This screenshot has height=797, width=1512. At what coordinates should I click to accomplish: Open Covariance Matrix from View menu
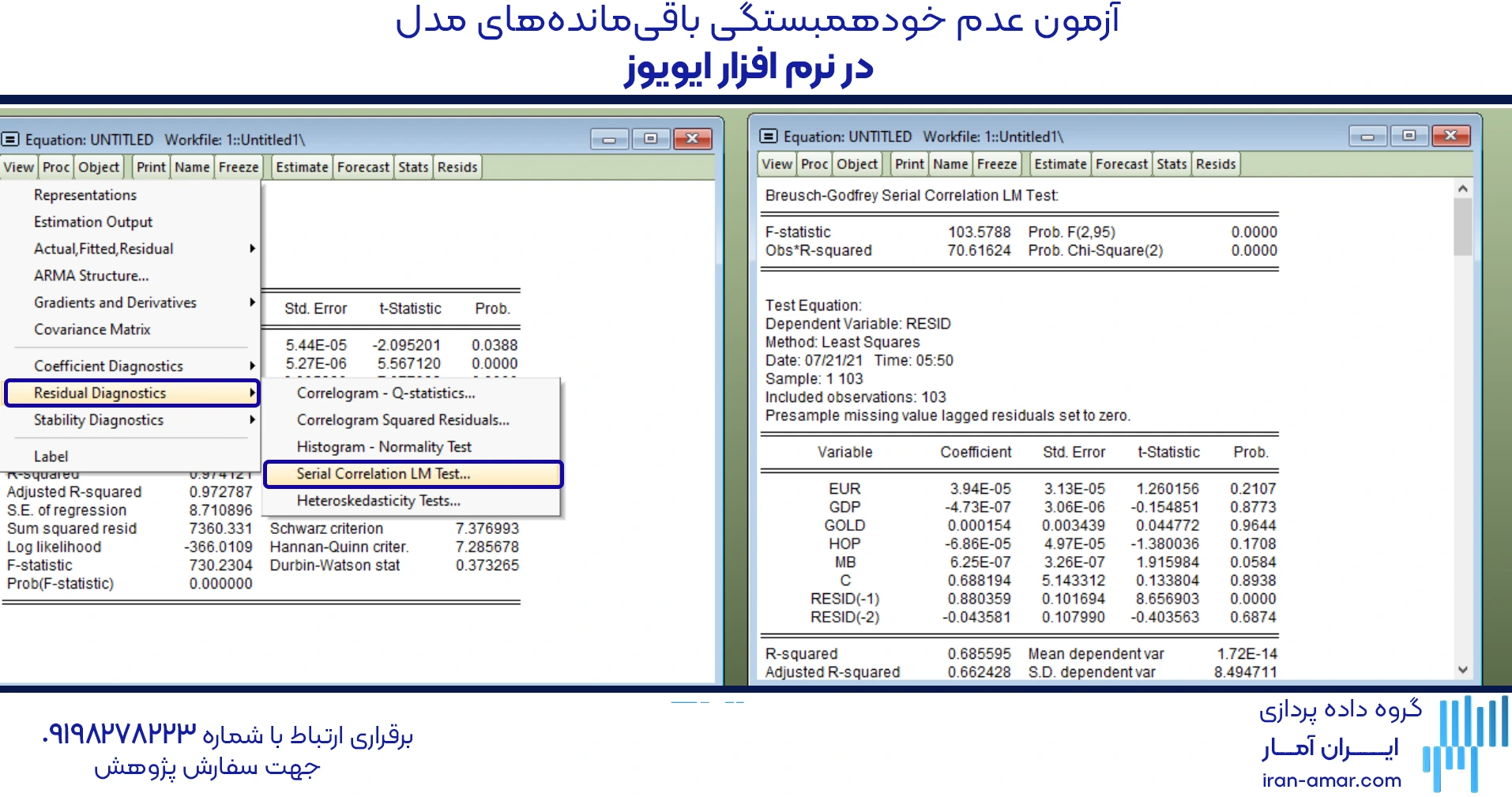click(x=92, y=329)
